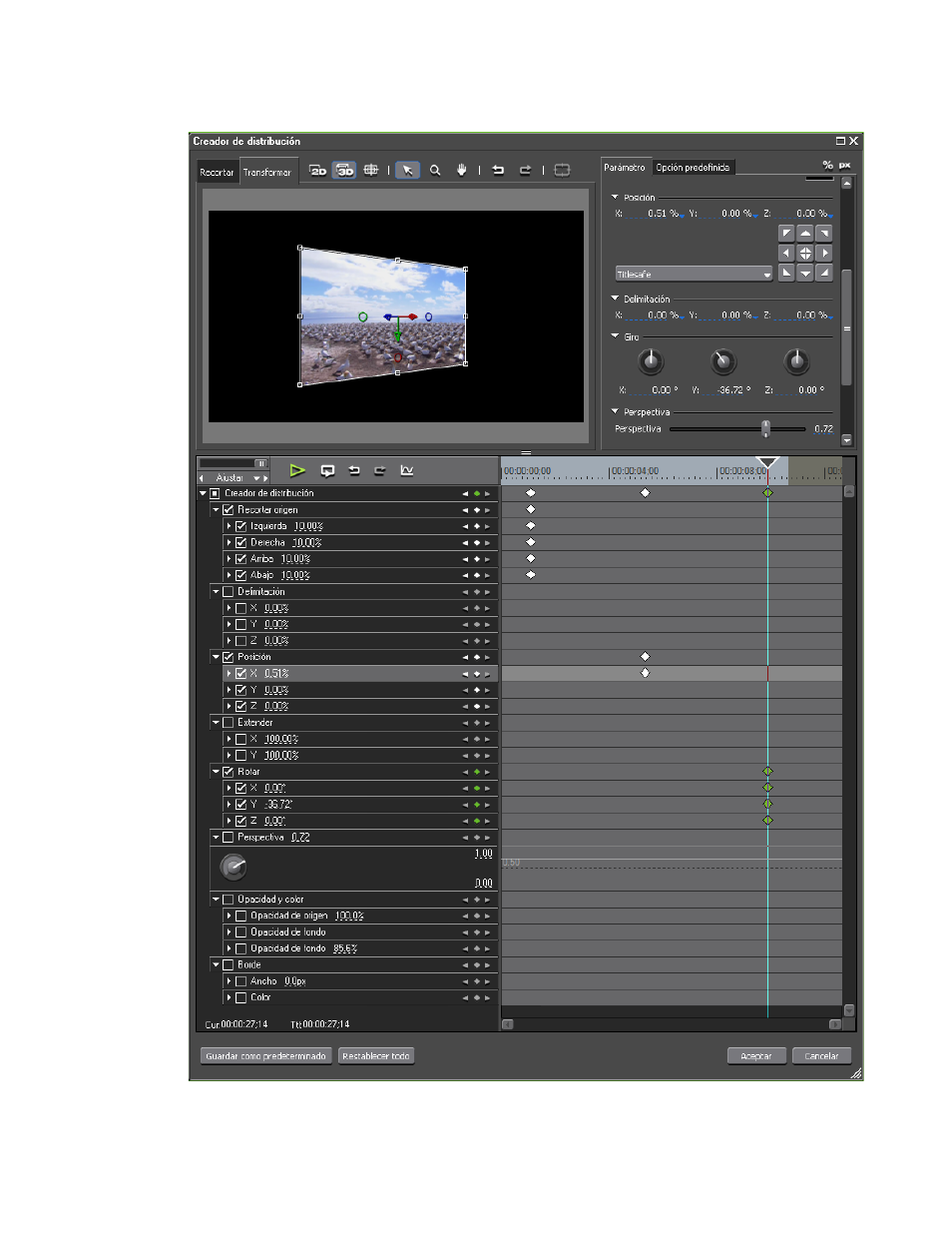This screenshot has width=952, height=1233.
Task: Collapse the Opacidad y color node
Action: (x=216, y=900)
